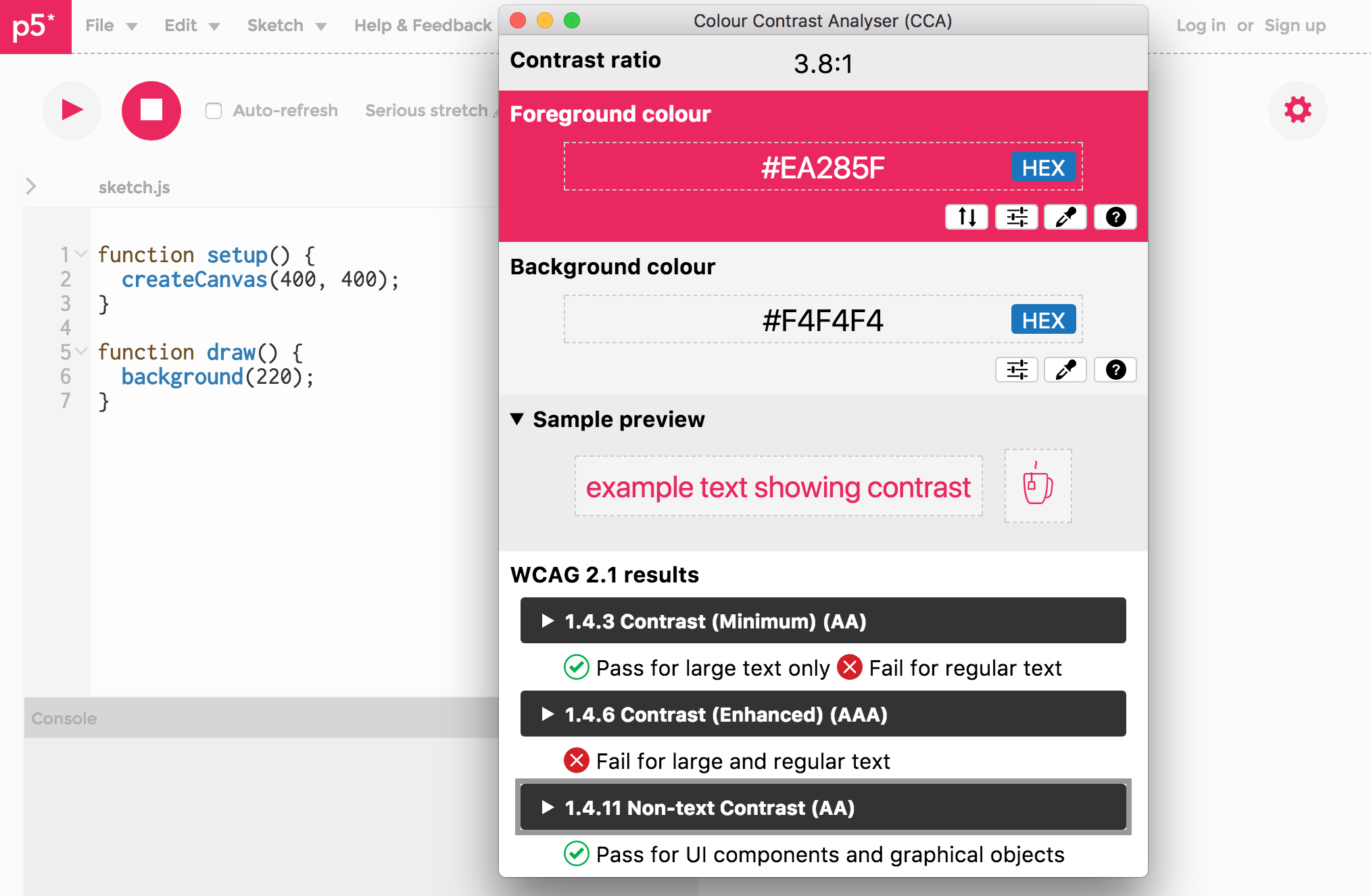This screenshot has width=1371, height=896.
Task: Click background(220) code line
Action: point(217,376)
